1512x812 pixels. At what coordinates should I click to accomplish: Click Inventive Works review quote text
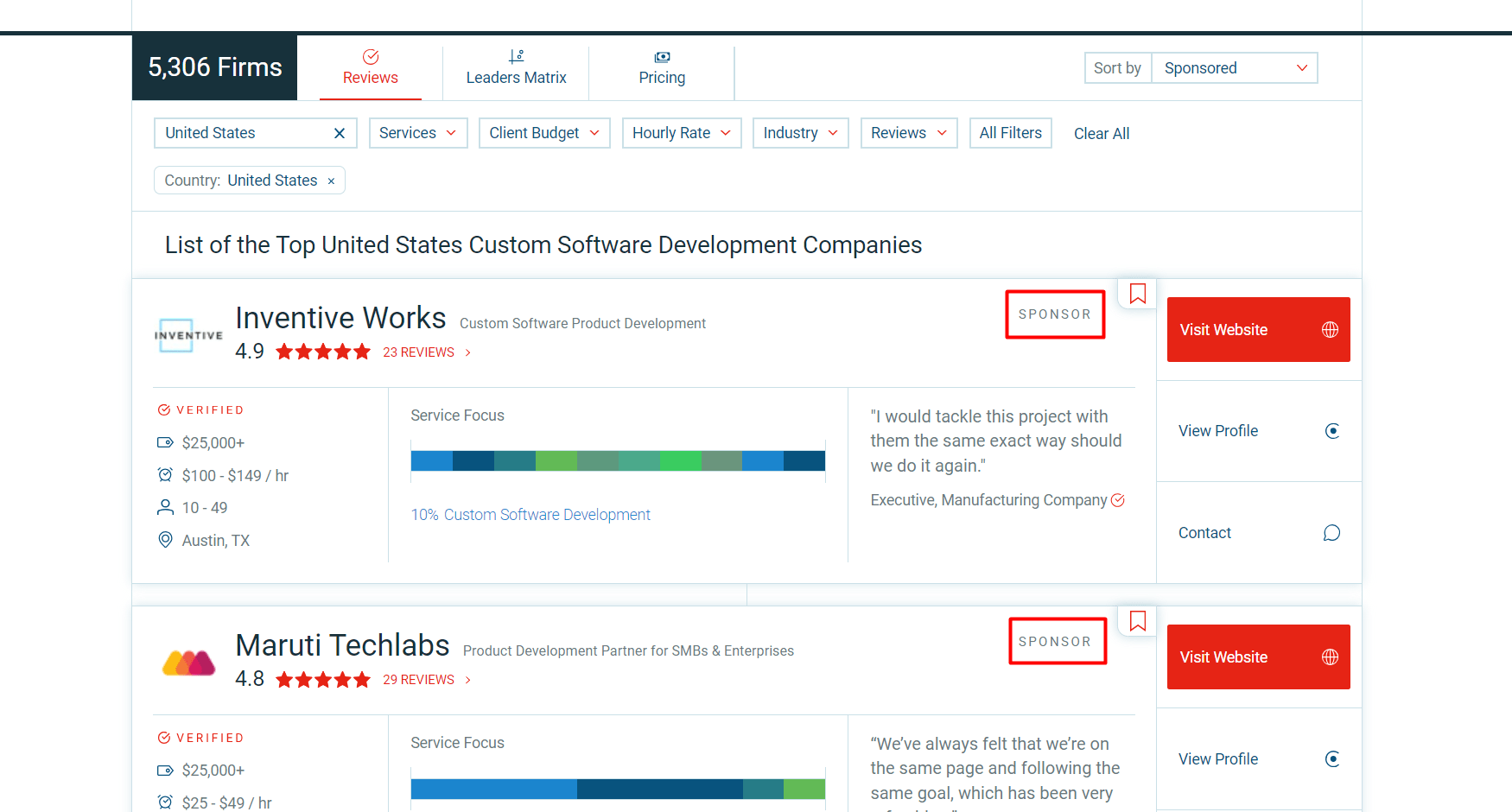click(x=996, y=441)
